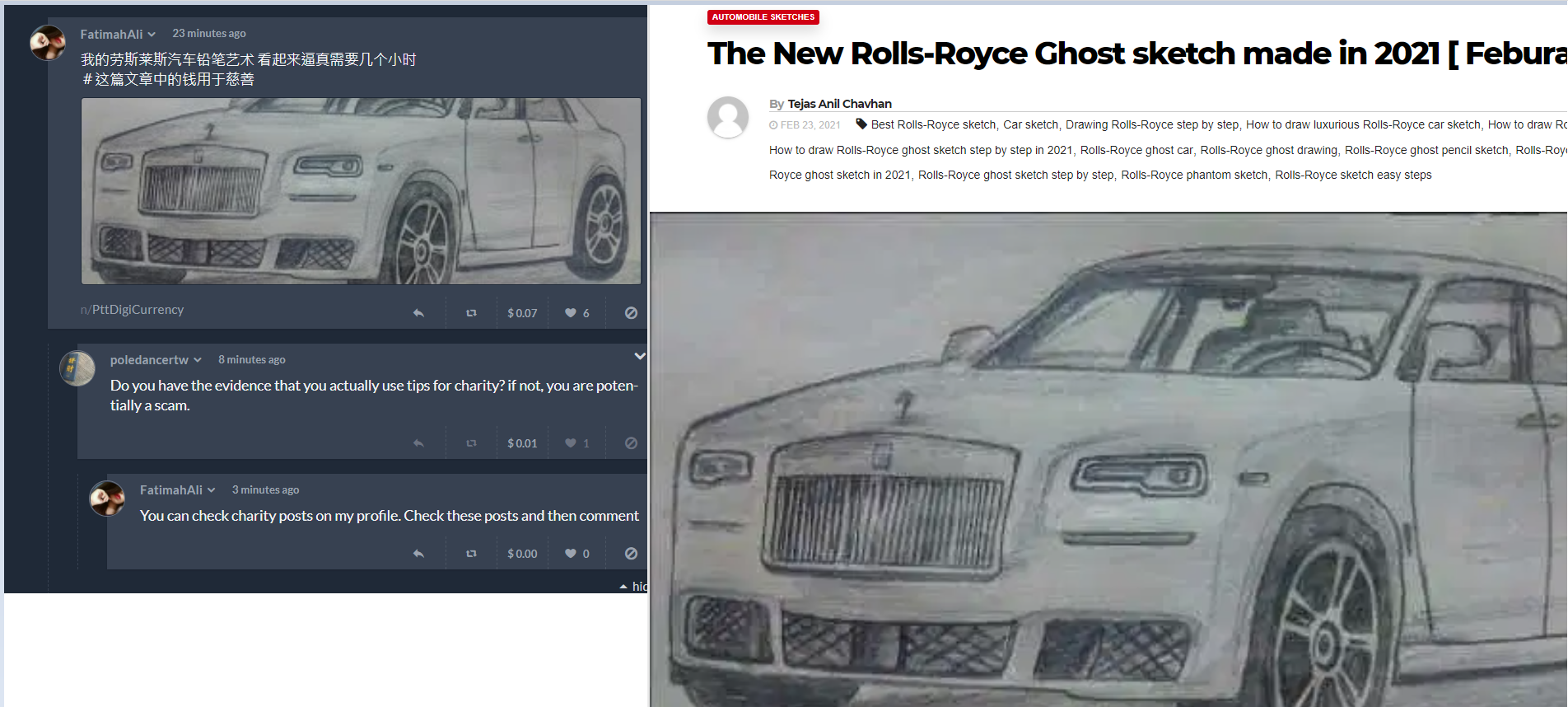The image size is (1568, 707).
Task: Click the tag icon before article tags
Action: click(861, 124)
